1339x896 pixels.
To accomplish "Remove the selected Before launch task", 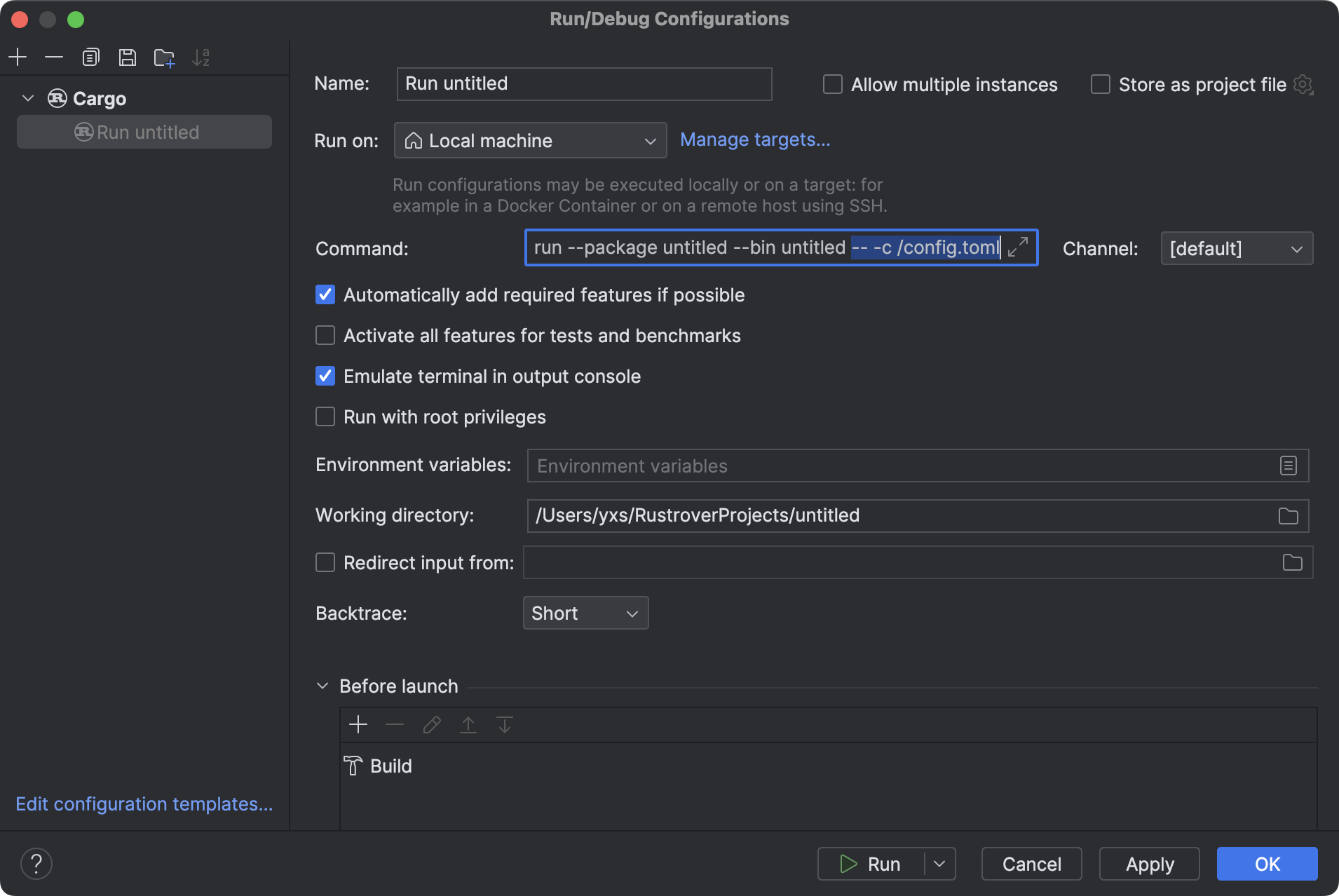I will 395,724.
